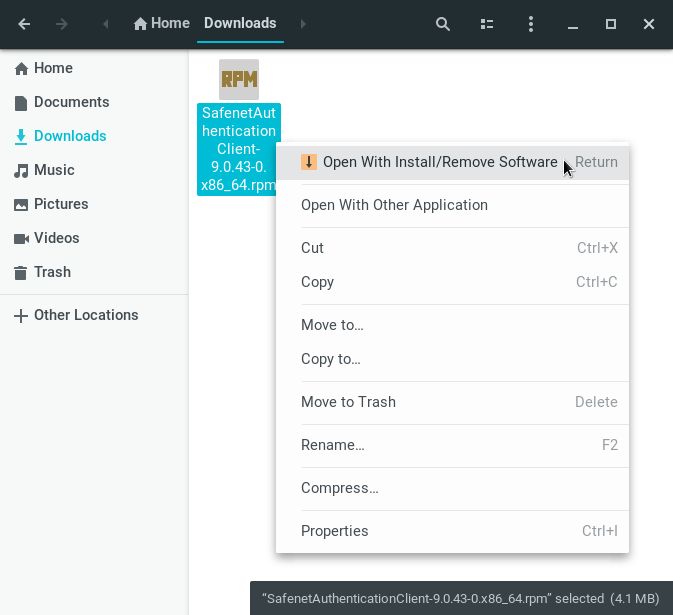Open Documents in the sidebar
The image size is (673, 615).
[94, 102]
